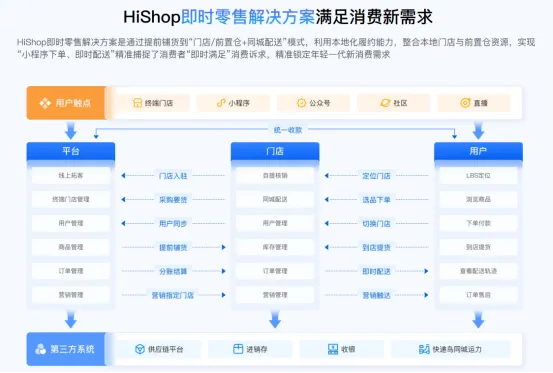Screen dimensions: 553x373
Task: Click LBS定位 in the 用户 column
Action: click(478, 175)
